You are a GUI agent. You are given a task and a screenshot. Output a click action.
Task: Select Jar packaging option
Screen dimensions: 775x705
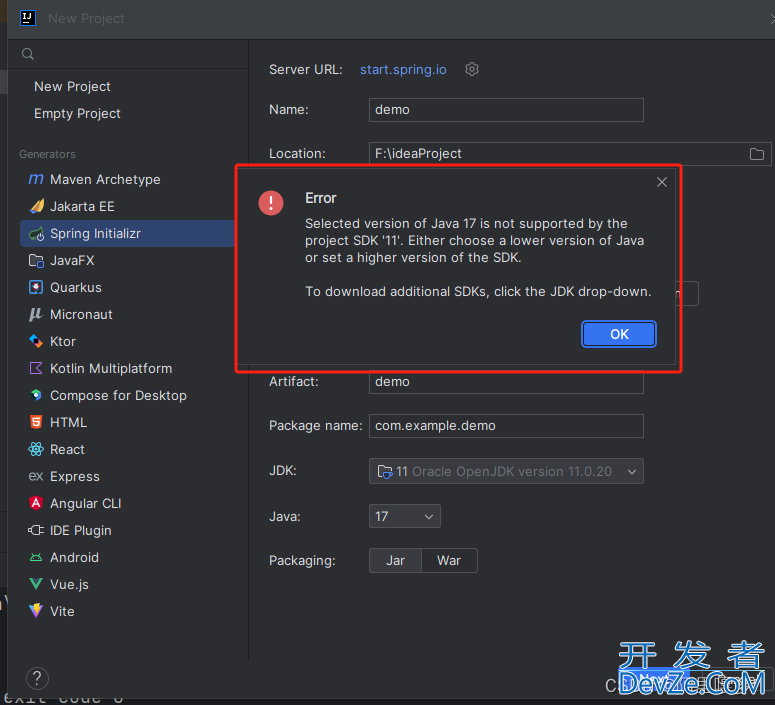tap(395, 561)
